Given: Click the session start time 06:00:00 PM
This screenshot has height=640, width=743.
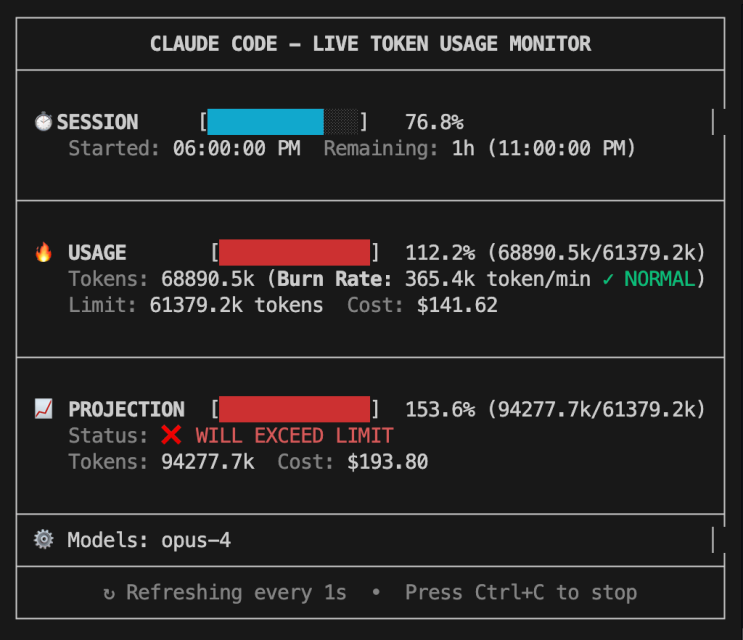Looking at the screenshot, I should coord(236,148).
